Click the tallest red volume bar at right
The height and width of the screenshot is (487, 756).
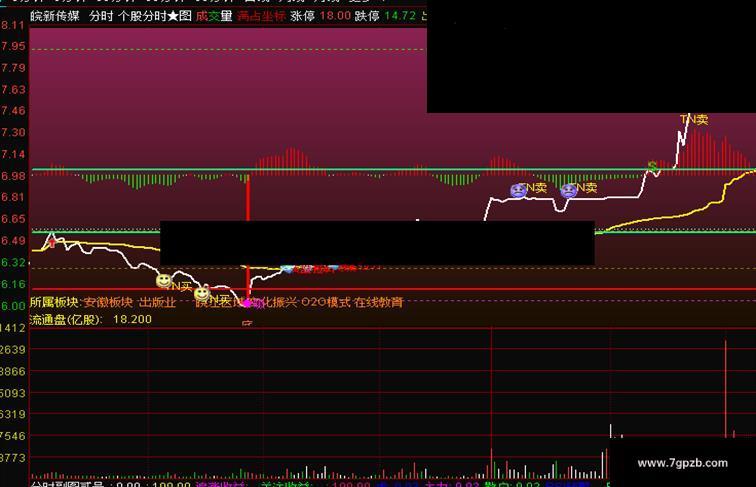[x=725, y=389]
